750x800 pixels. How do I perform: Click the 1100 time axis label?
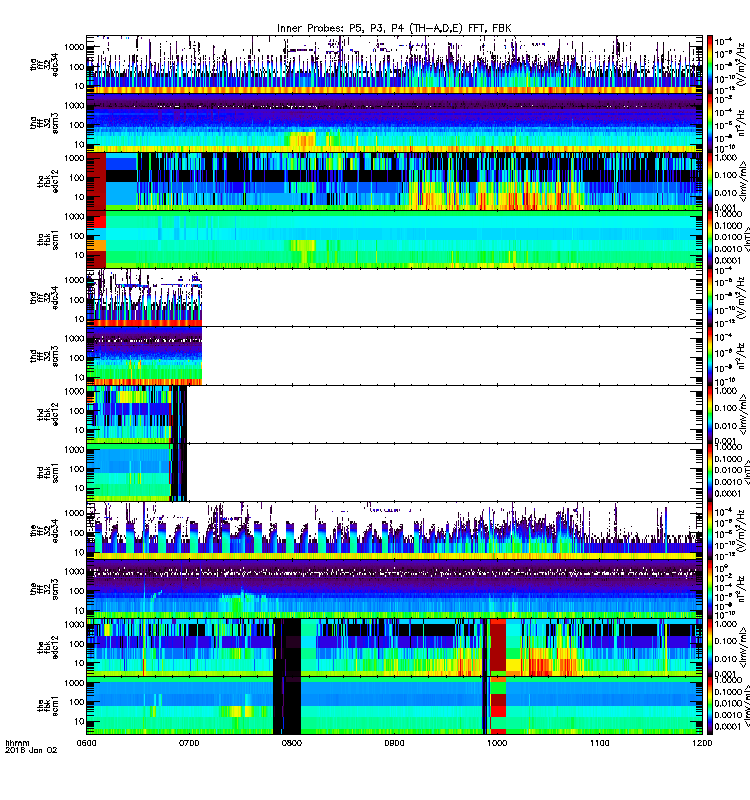tap(599, 743)
